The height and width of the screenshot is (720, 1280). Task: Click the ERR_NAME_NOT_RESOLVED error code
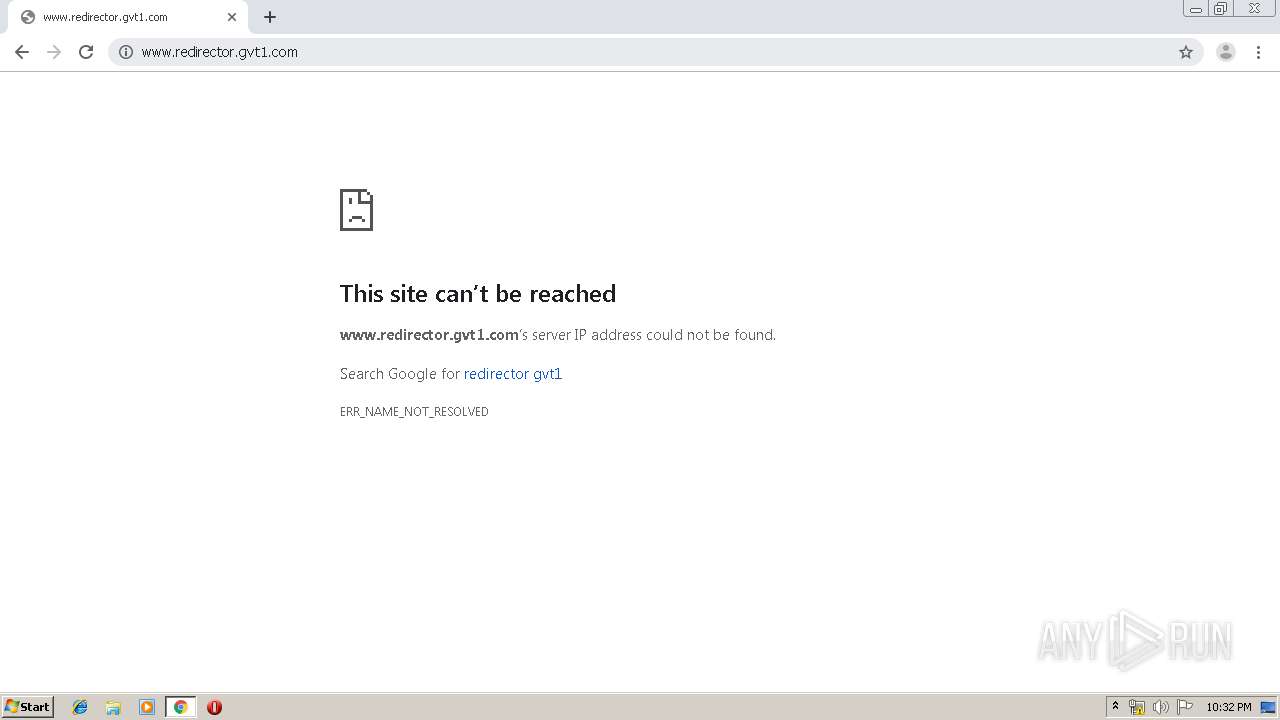414,412
